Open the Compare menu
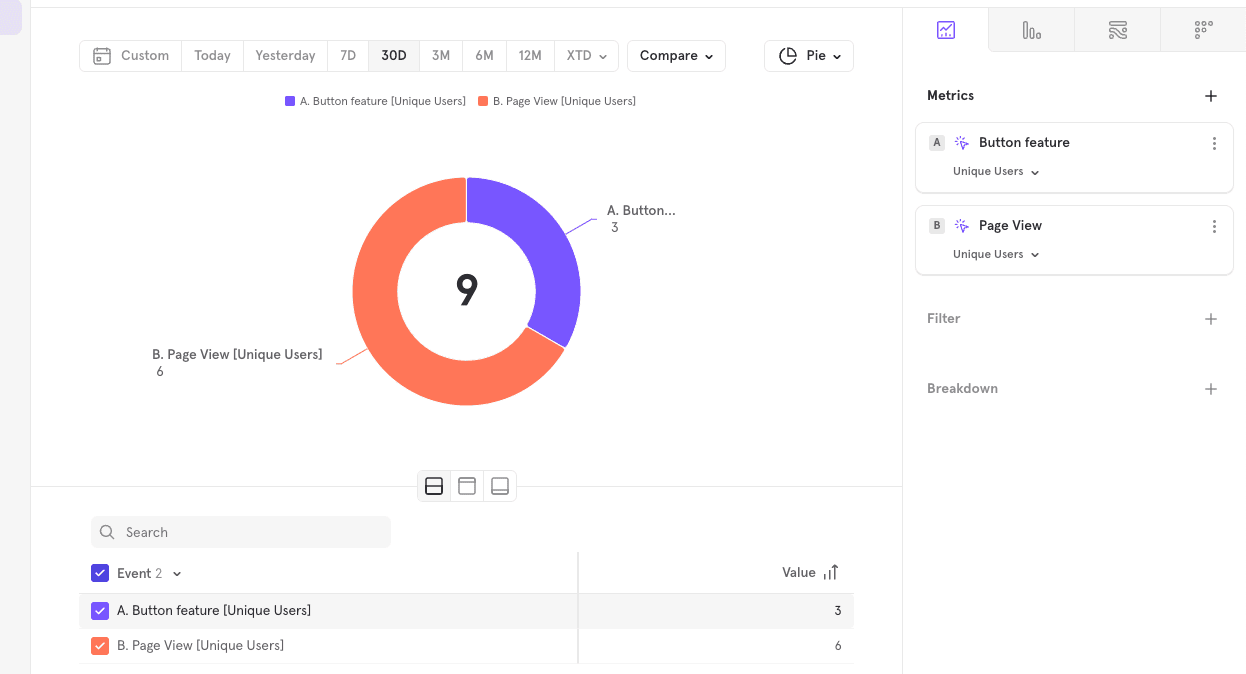This screenshot has width=1246, height=674. (676, 56)
